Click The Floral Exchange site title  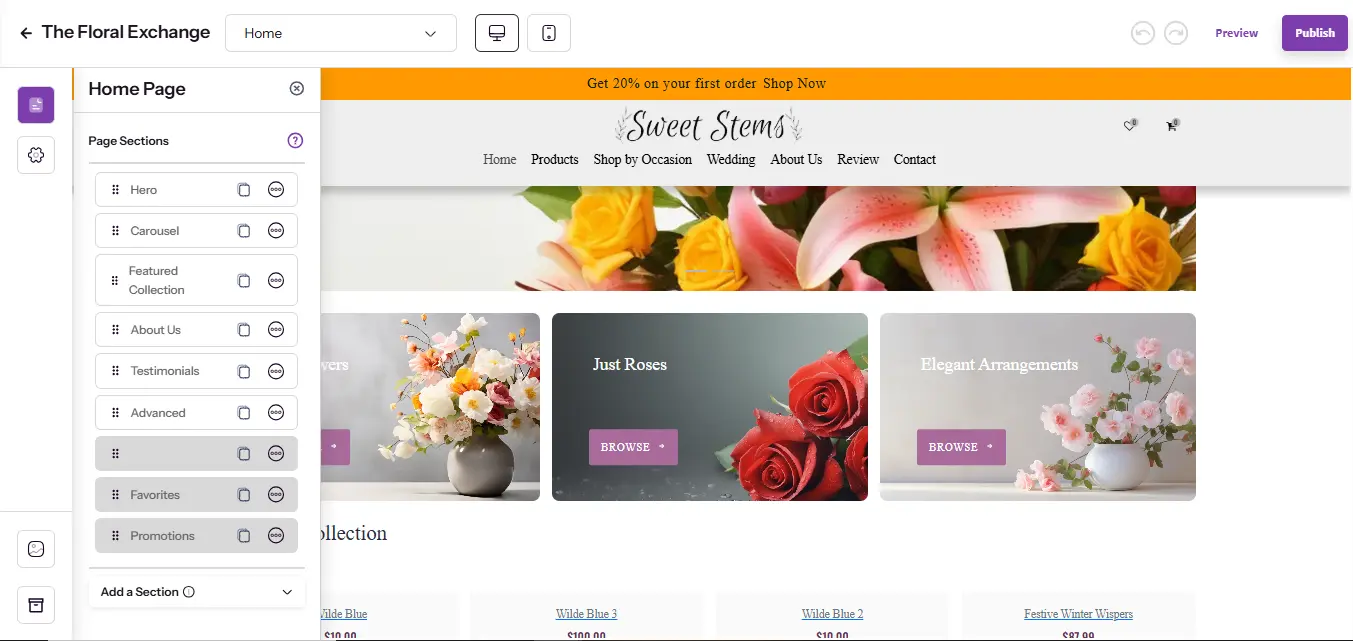pyautogui.click(x=126, y=32)
